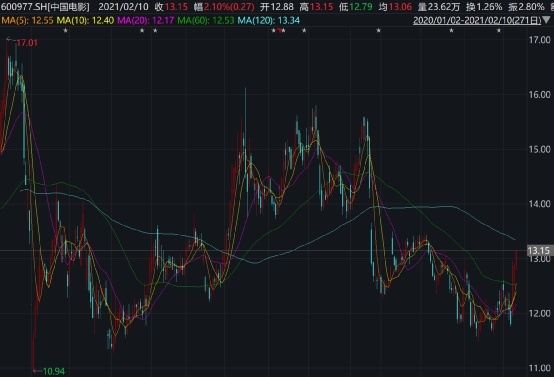Toggle the yellow MA(10) indicator label
The image size is (554, 377).
tap(85, 20)
